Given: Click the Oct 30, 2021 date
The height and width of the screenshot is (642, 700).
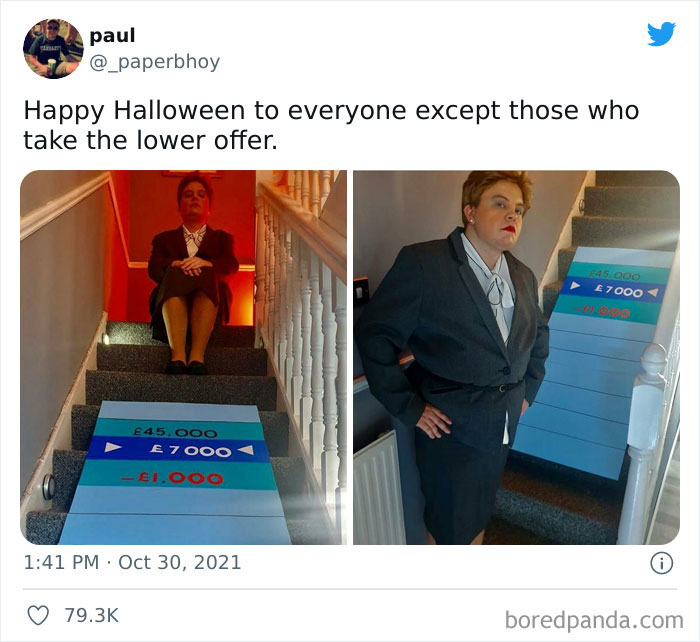Looking at the screenshot, I should coord(179,563).
